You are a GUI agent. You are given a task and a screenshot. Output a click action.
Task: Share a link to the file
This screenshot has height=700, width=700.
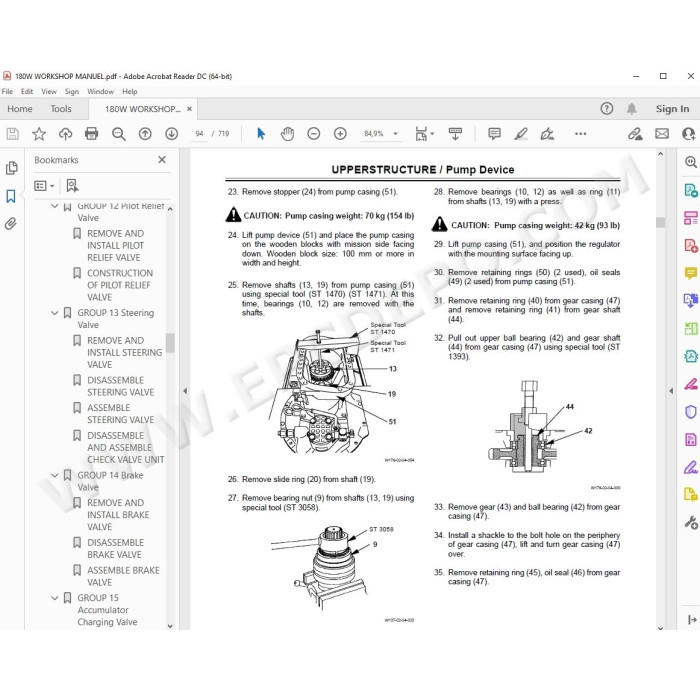coord(635,133)
